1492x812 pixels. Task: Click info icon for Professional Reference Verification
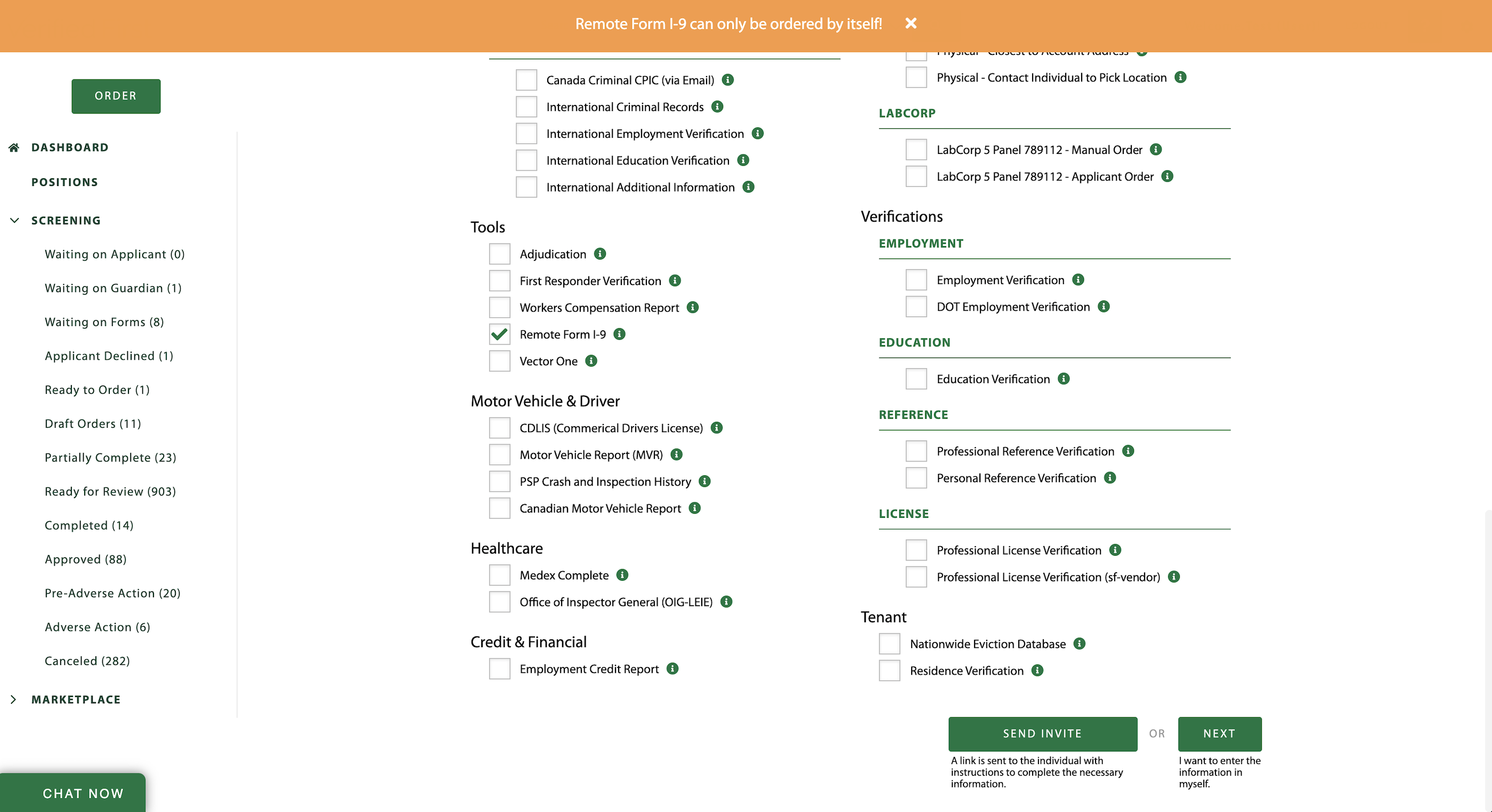tap(1128, 451)
